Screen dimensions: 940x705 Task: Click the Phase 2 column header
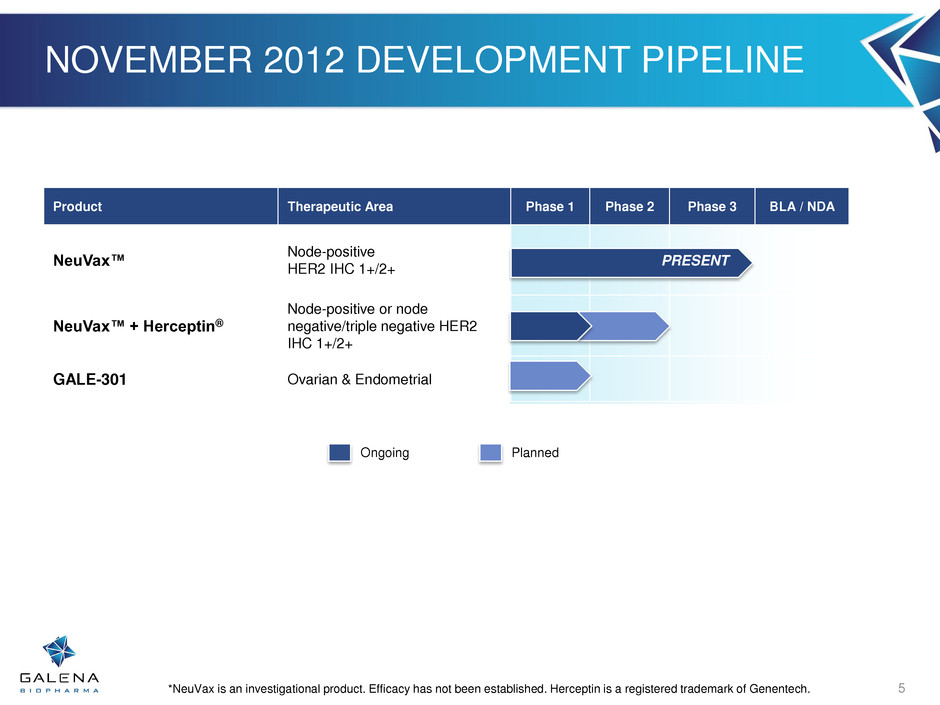click(x=629, y=206)
